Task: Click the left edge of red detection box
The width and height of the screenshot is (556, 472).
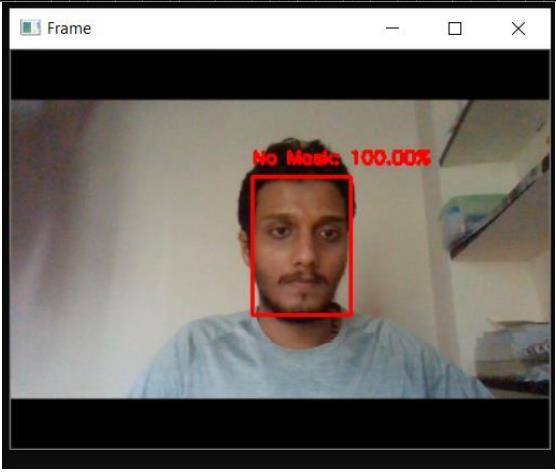Action: [x=253, y=245]
